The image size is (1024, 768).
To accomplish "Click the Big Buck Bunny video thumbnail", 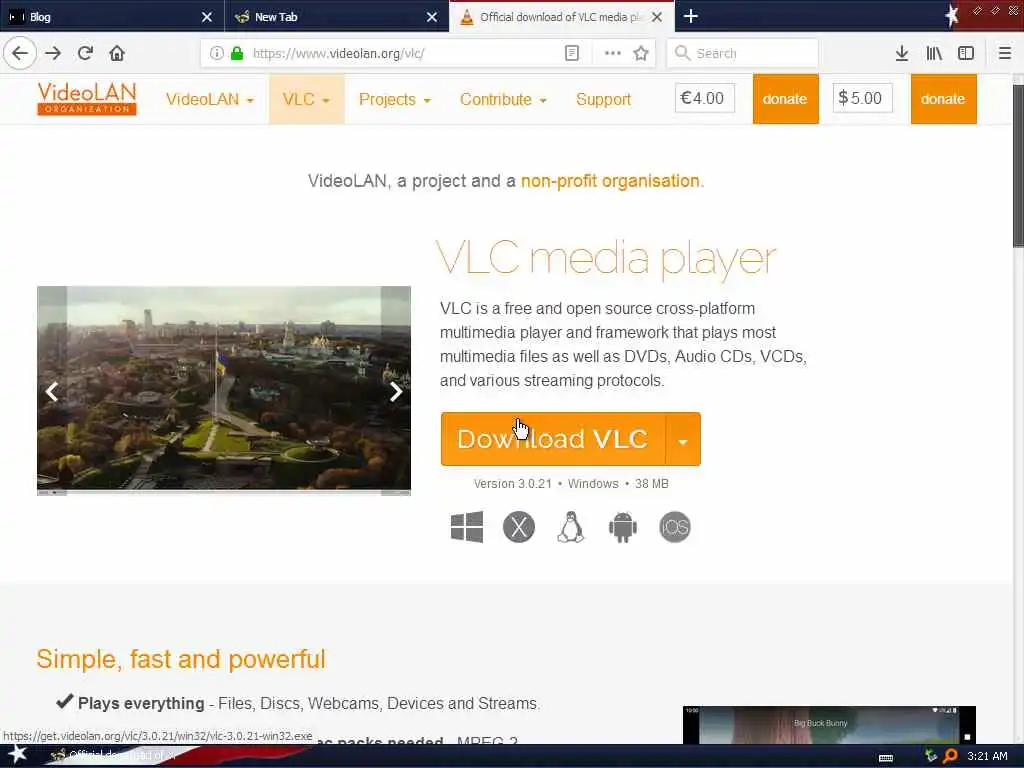I will pyautogui.click(x=829, y=724).
